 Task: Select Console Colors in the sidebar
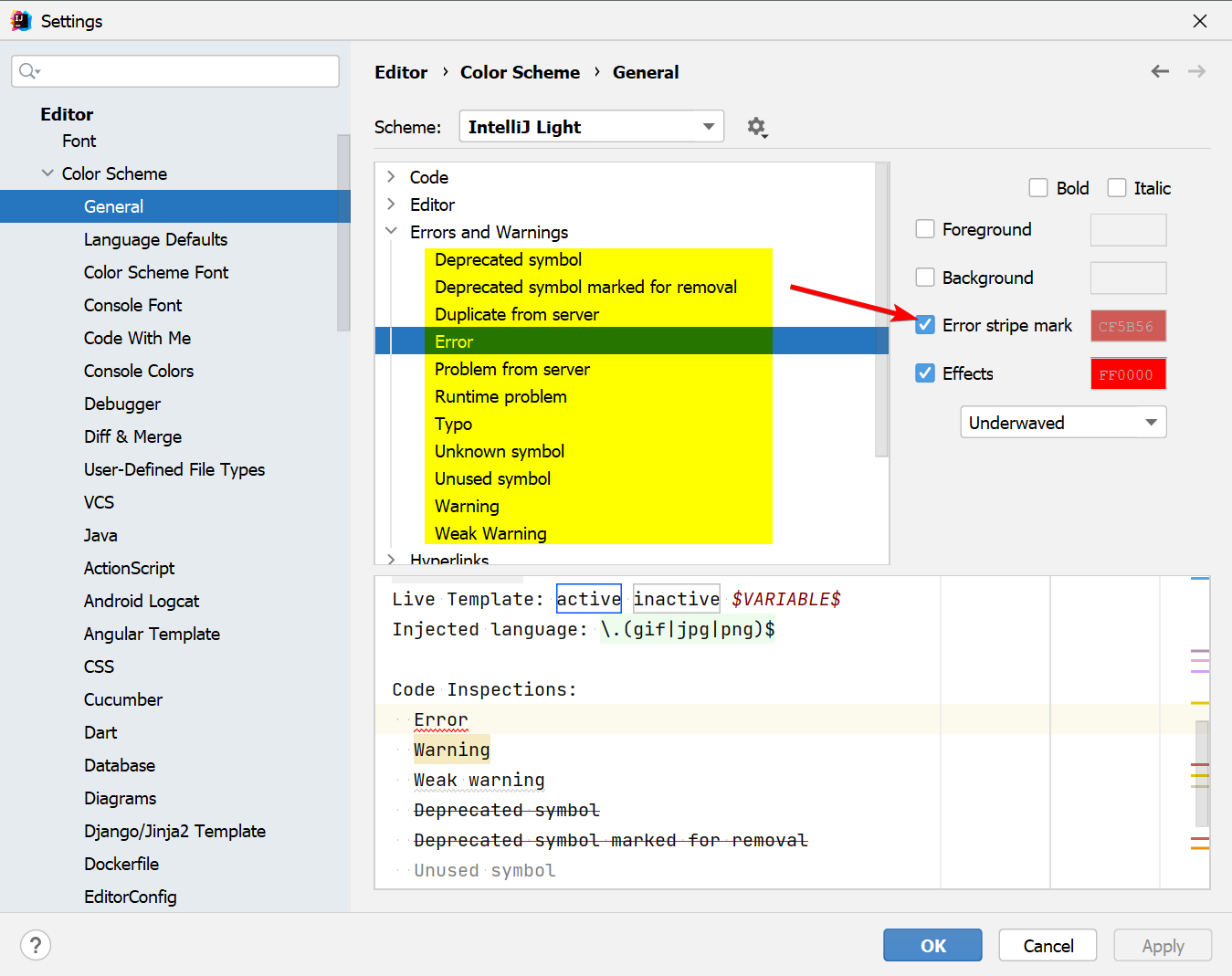point(139,371)
